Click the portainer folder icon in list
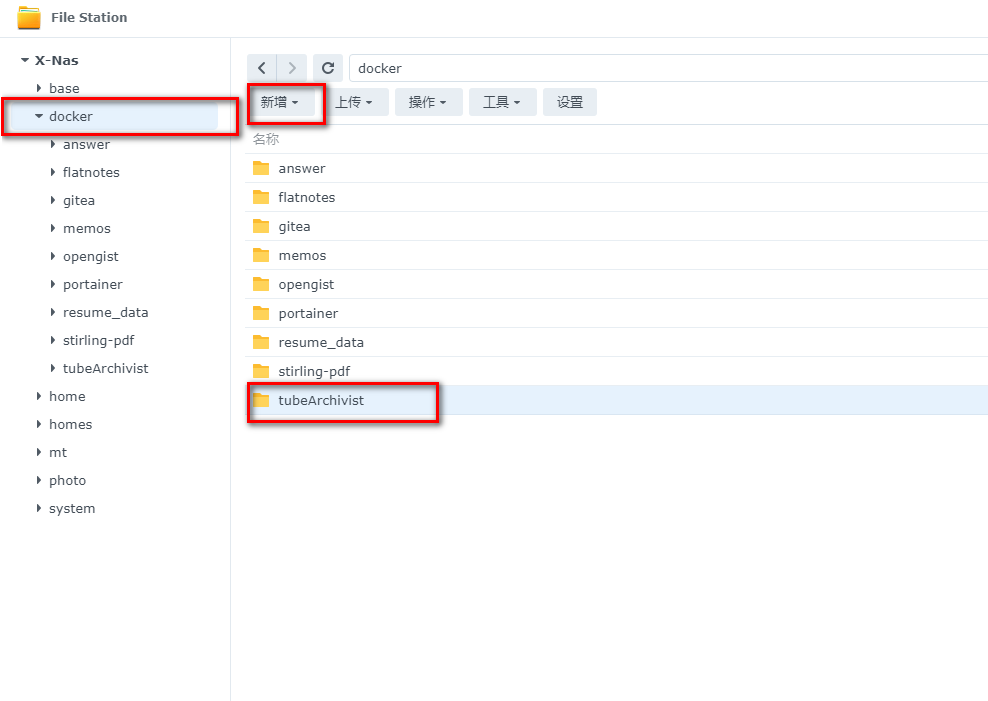Image resolution: width=988 pixels, height=701 pixels. pyautogui.click(x=262, y=313)
